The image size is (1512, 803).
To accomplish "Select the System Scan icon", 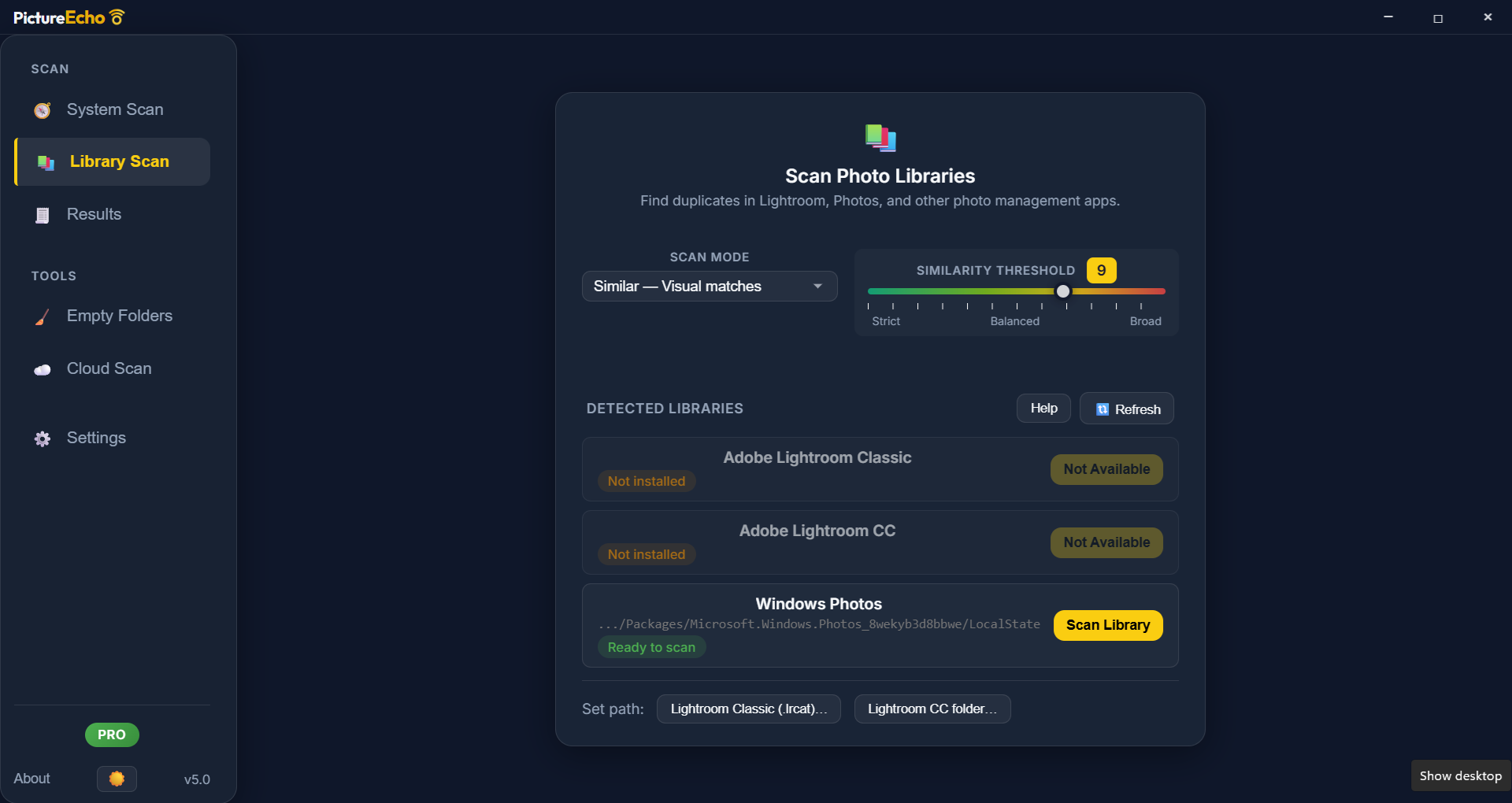I will 42,110.
